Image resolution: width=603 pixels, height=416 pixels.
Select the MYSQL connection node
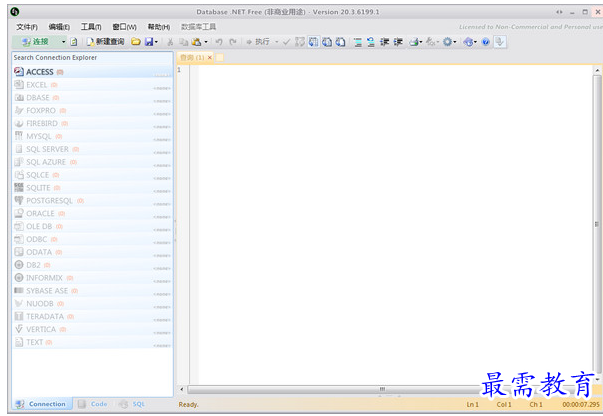[x=92, y=136]
